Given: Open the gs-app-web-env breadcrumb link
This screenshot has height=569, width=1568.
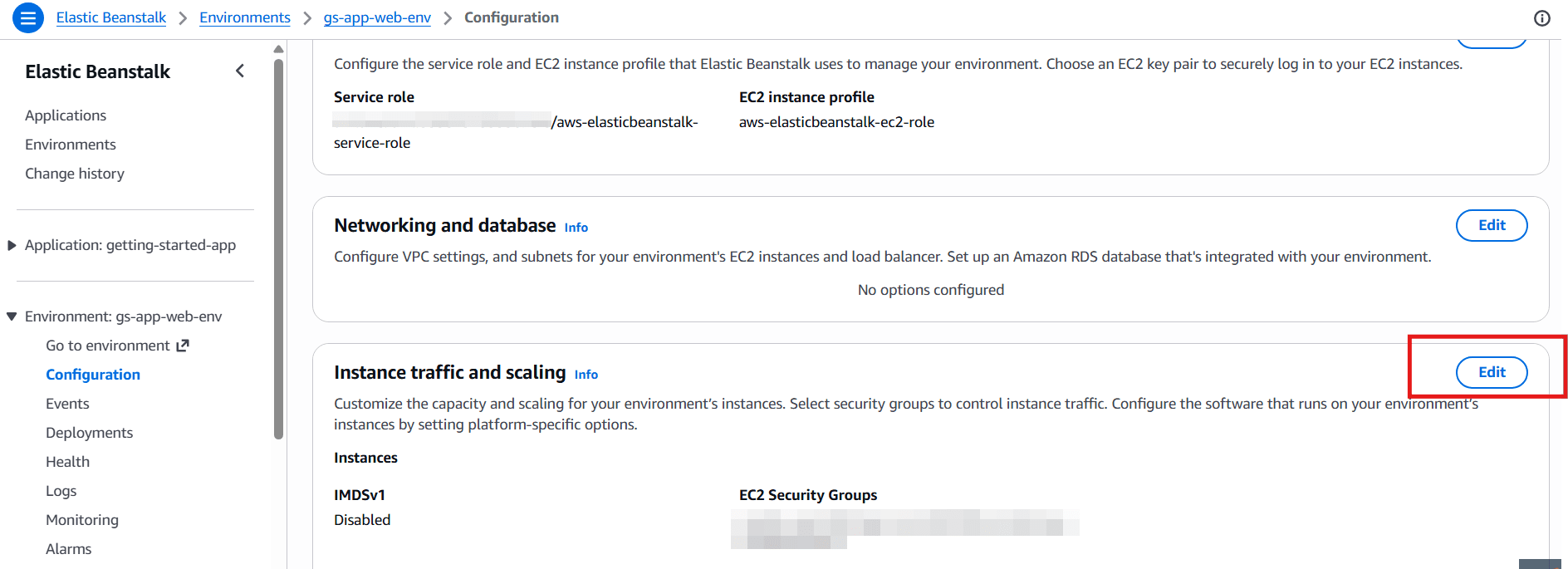Looking at the screenshot, I should click(377, 17).
